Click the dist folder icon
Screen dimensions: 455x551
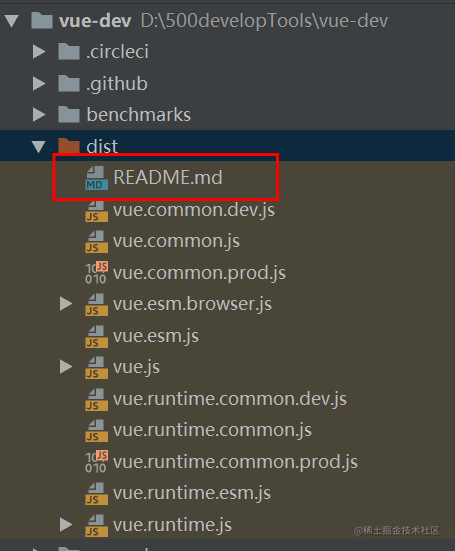click(x=69, y=146)
